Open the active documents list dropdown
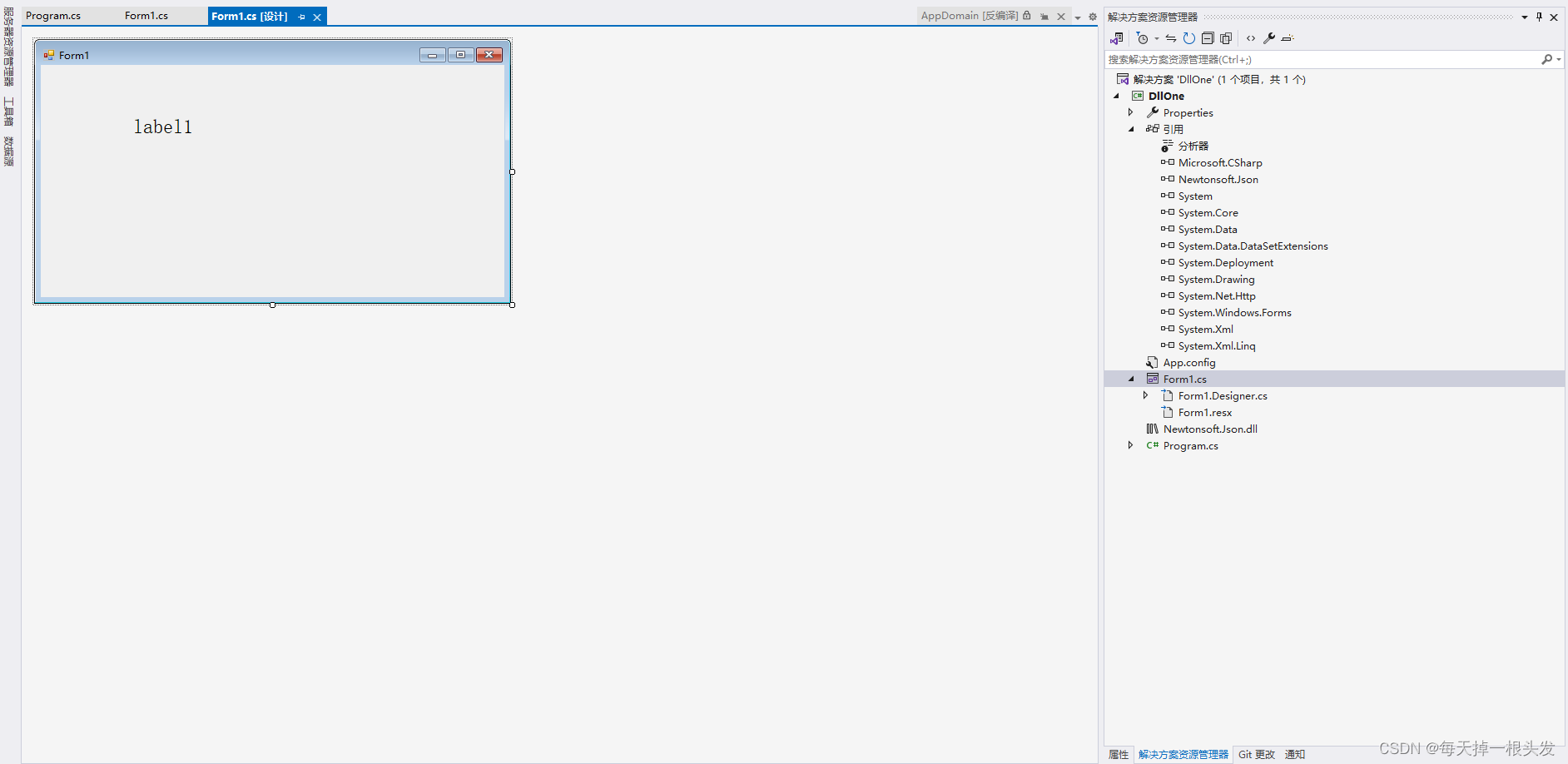 (x=1078, y=17)
